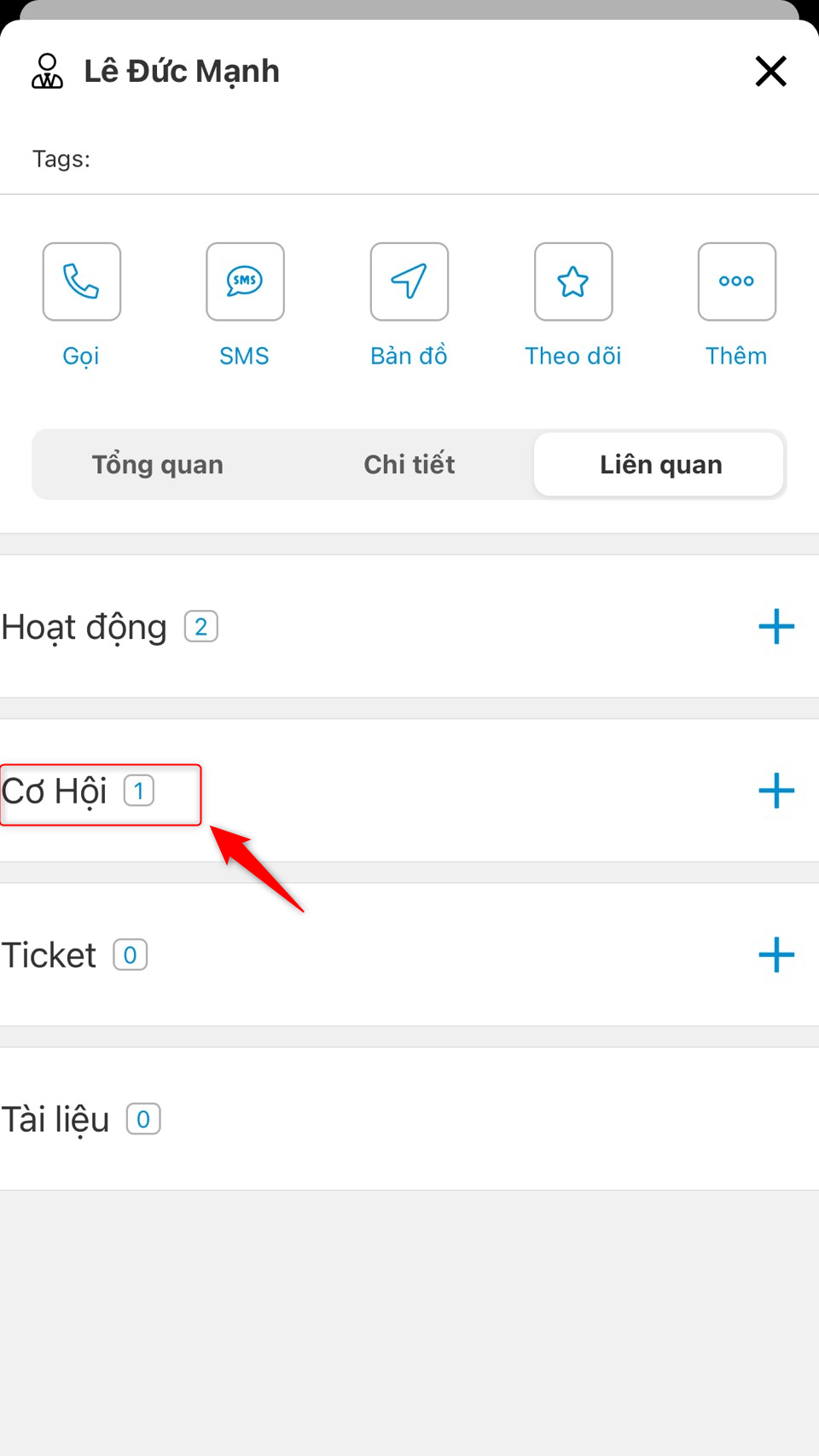
Task: Select the Liên quan tab
Action: [660, 465]
